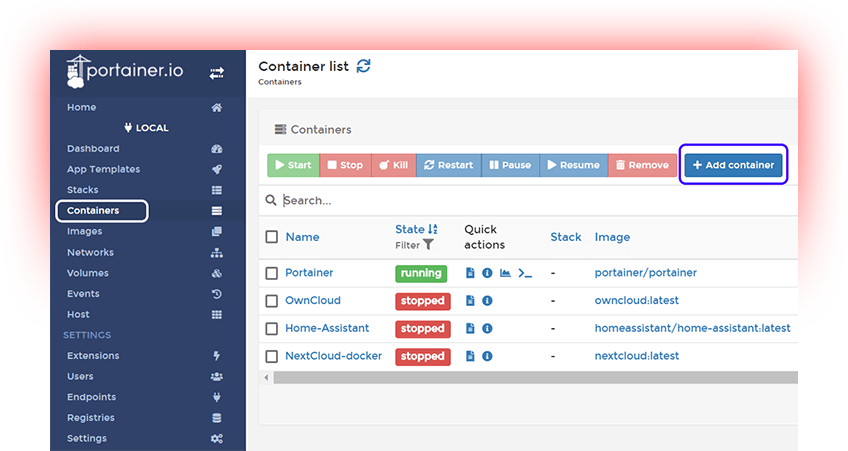
Task: Open logs icon for NextCloud-docker container
Action: click(470, 356)
